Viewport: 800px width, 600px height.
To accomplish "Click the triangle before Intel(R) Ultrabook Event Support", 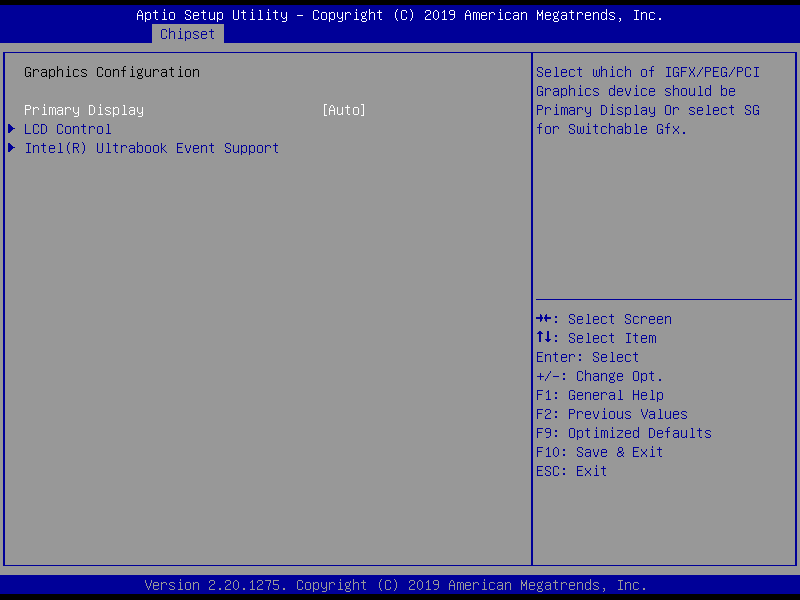I will pos(12,148).
